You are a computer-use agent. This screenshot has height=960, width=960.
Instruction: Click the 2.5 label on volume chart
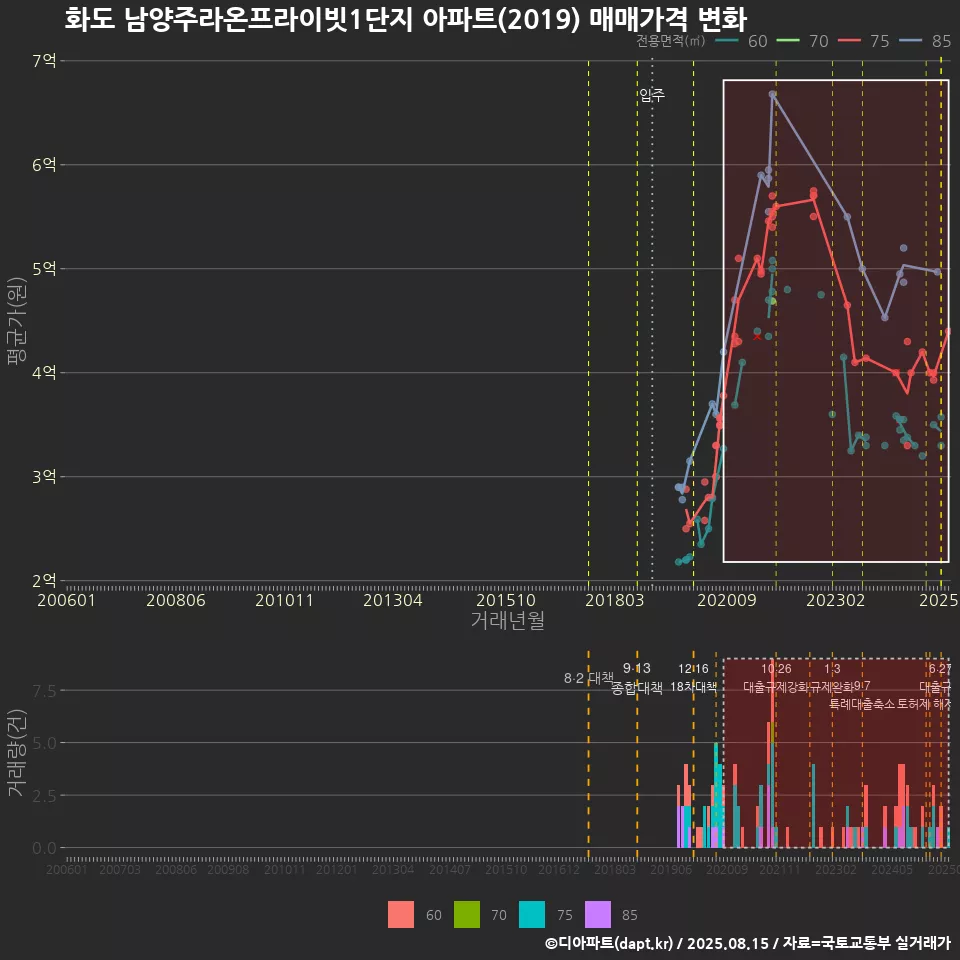[x=44, y=796]
